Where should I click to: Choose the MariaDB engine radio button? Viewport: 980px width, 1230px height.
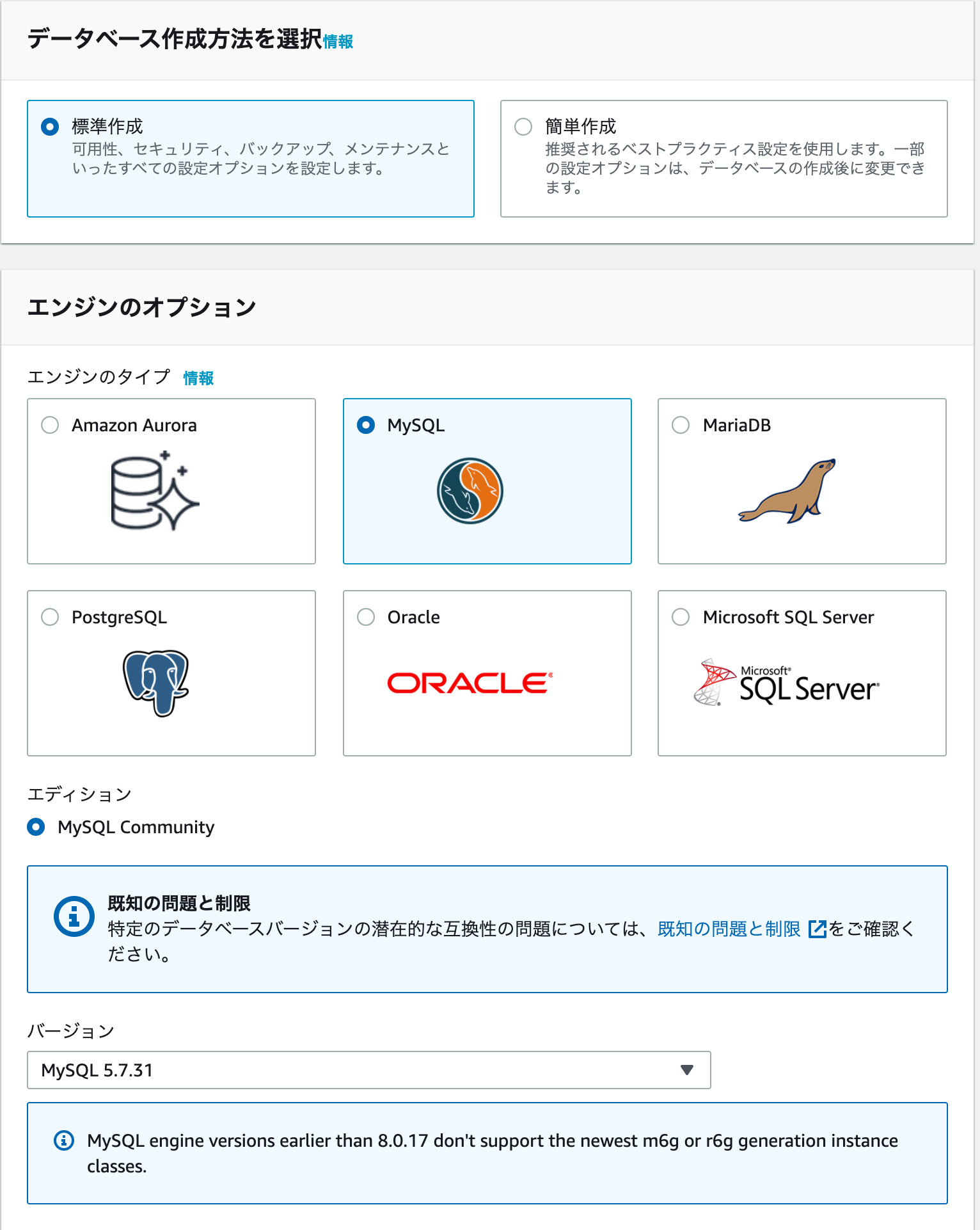pyautogui.click(x=681, y=425)
